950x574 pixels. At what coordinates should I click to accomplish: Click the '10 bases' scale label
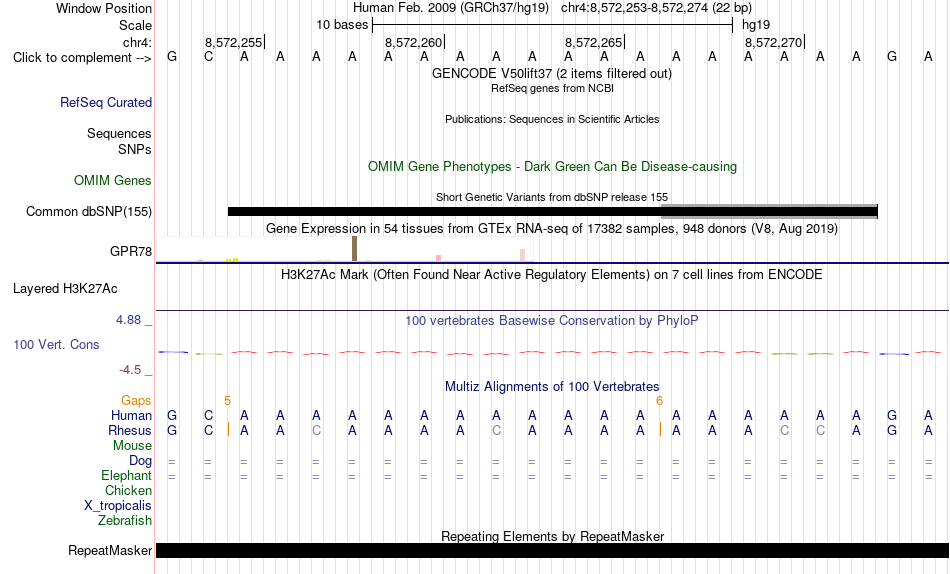(342, 25)
